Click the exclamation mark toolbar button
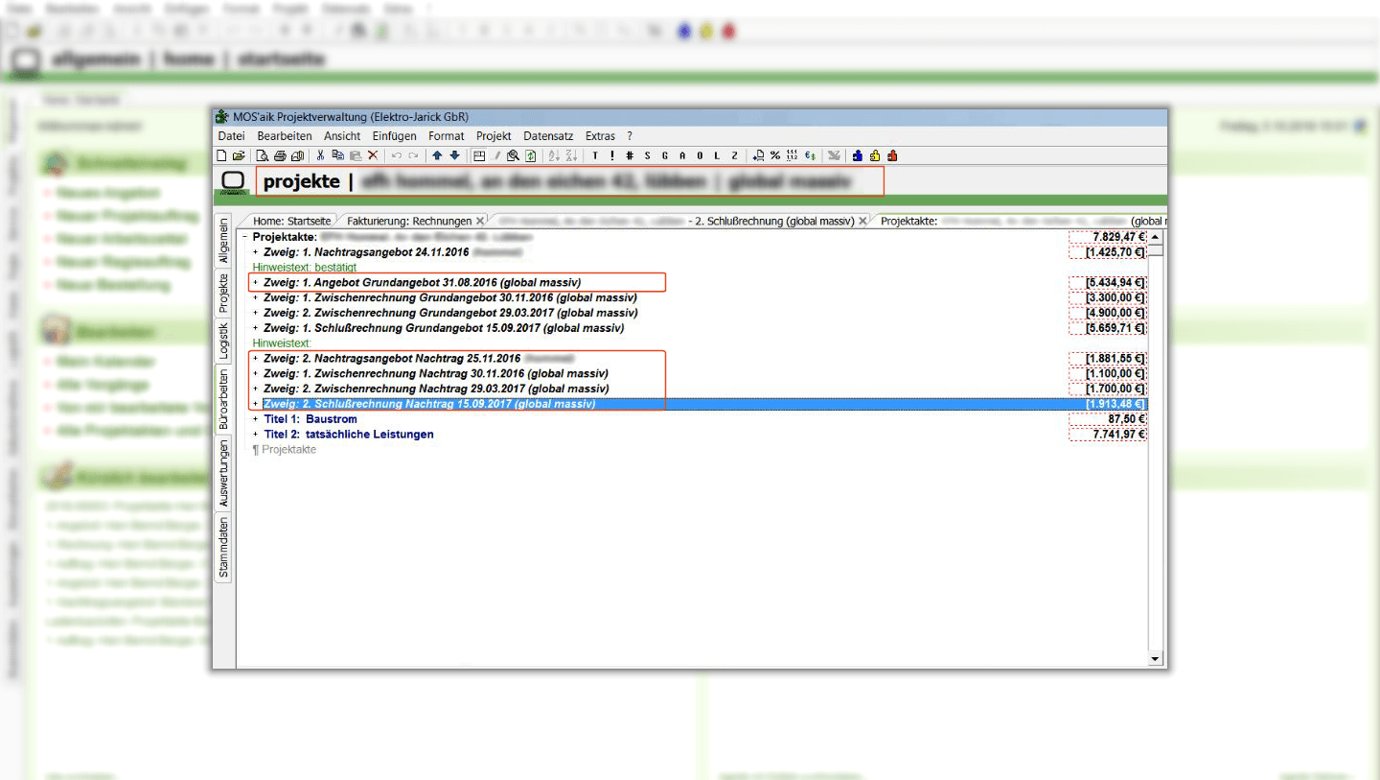The height and width of the screenshot is (780, 1380). point(612,156)
